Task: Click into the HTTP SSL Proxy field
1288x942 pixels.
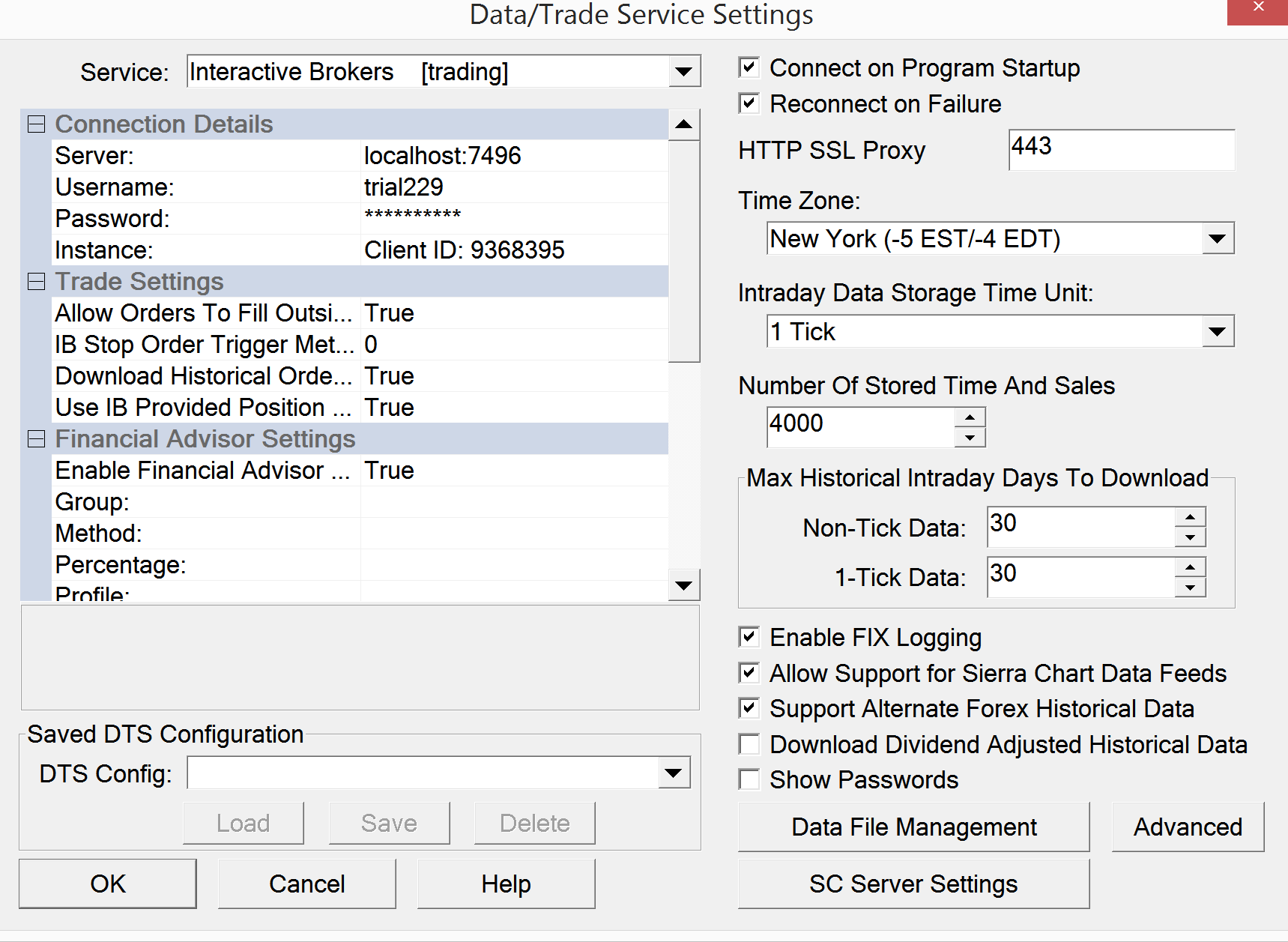Action: [1121, 150]
